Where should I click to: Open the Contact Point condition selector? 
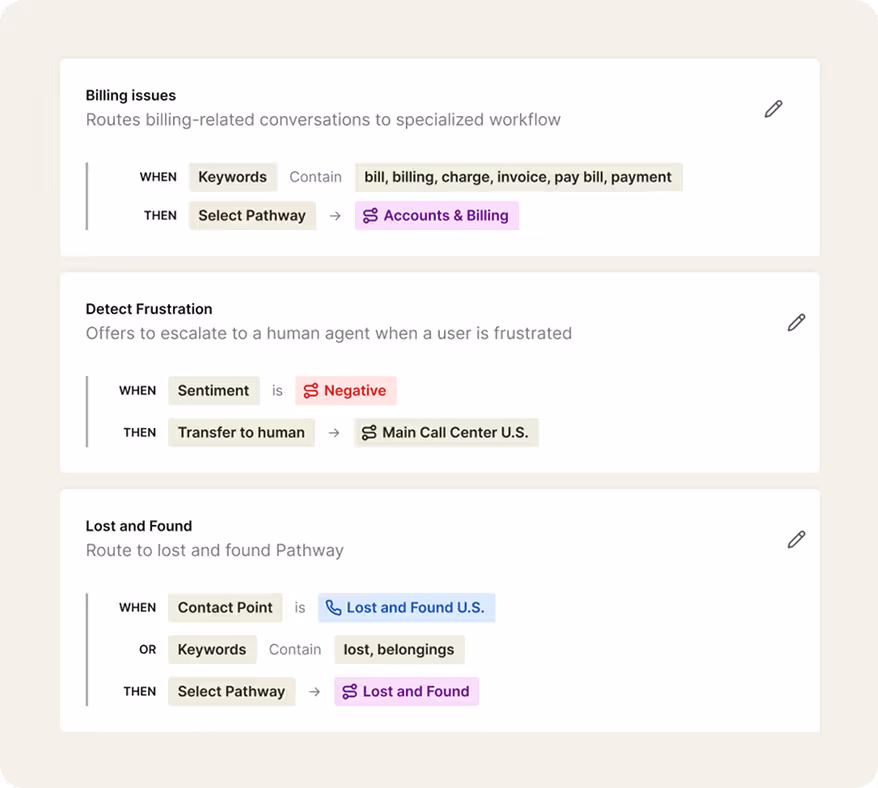tap(225, 608)
